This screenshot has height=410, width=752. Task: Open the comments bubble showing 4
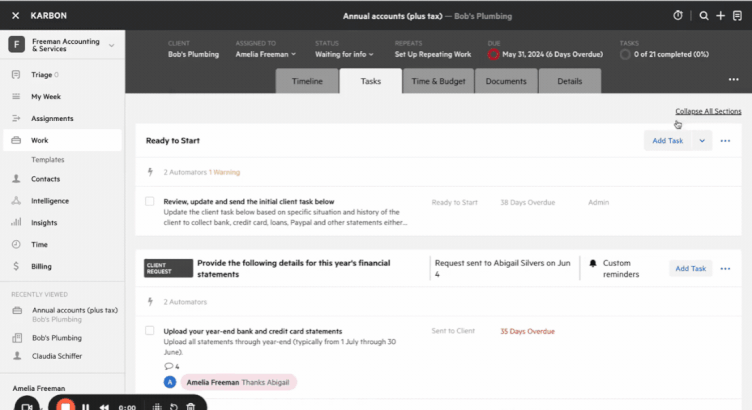click(171, 366)
